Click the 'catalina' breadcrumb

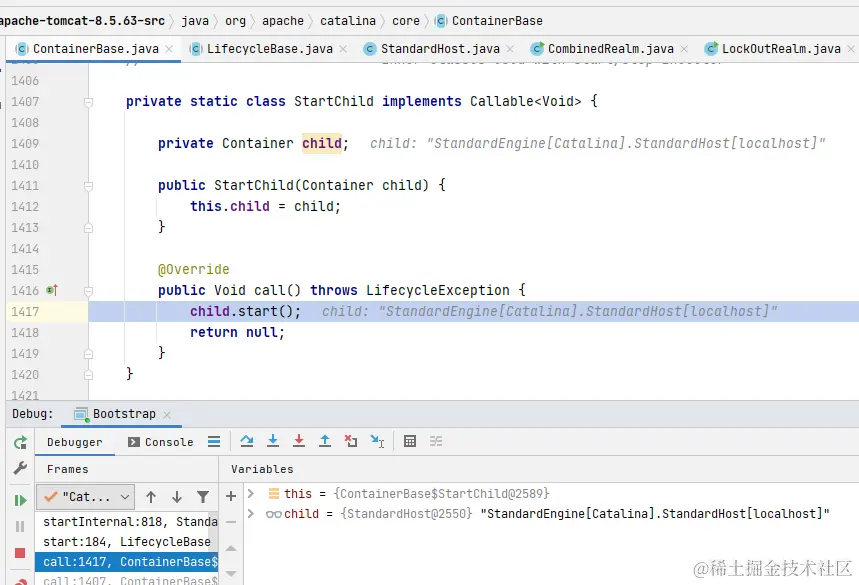point(348,21)
